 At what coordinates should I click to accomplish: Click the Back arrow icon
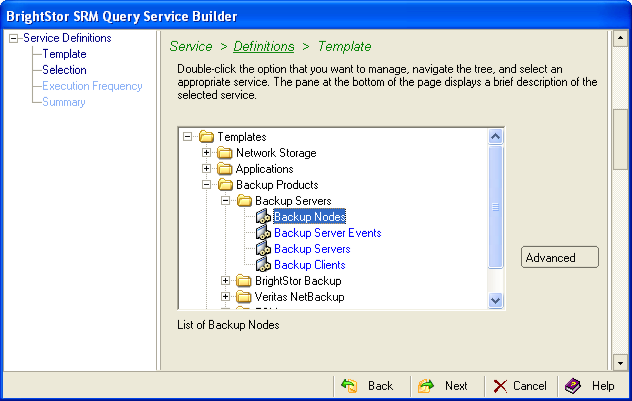349,386
